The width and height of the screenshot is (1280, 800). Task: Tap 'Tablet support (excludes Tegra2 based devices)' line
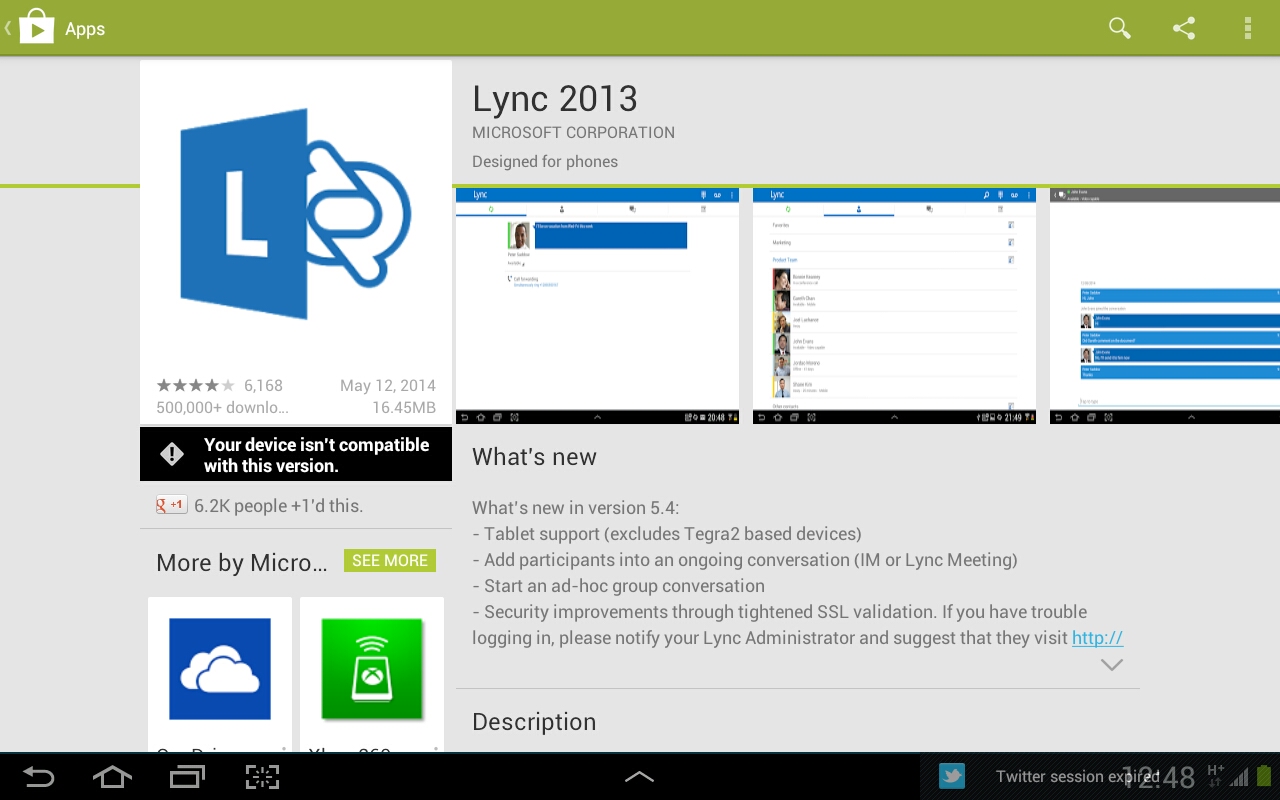(x=667, y=534)
